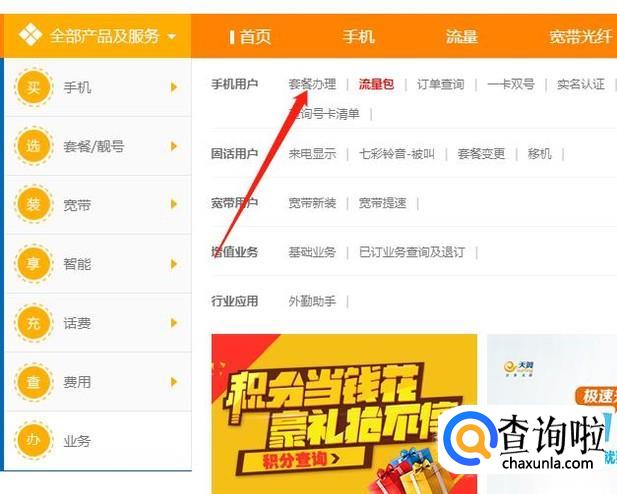Open the 套餐办理 link
617x494 pixels.
(x=312, y=84)
